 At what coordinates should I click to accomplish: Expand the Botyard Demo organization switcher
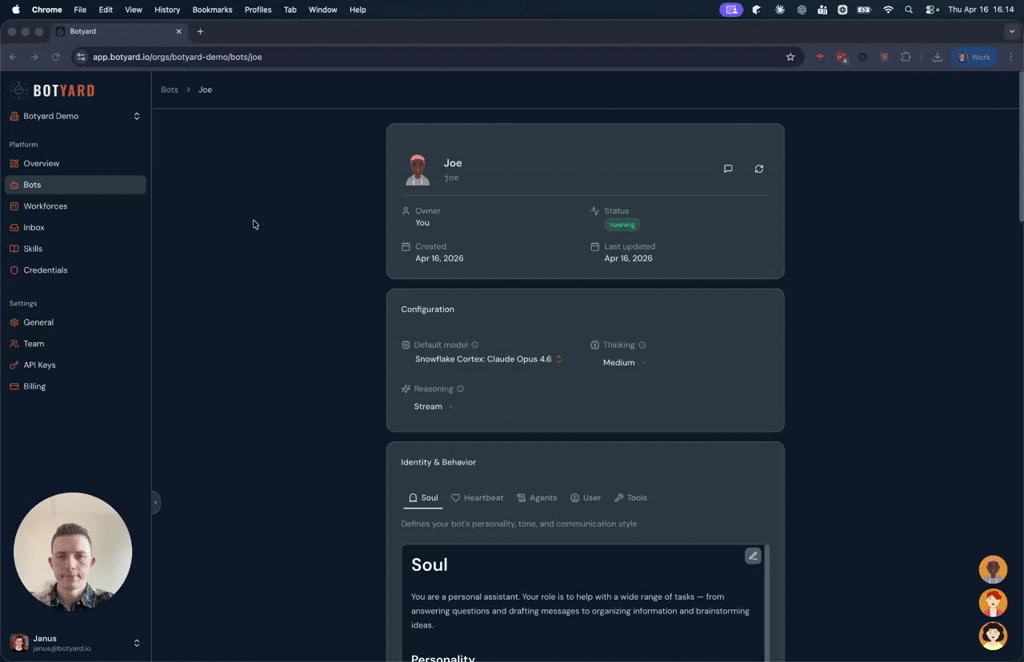pyautogui.click(x=75, y=116)
